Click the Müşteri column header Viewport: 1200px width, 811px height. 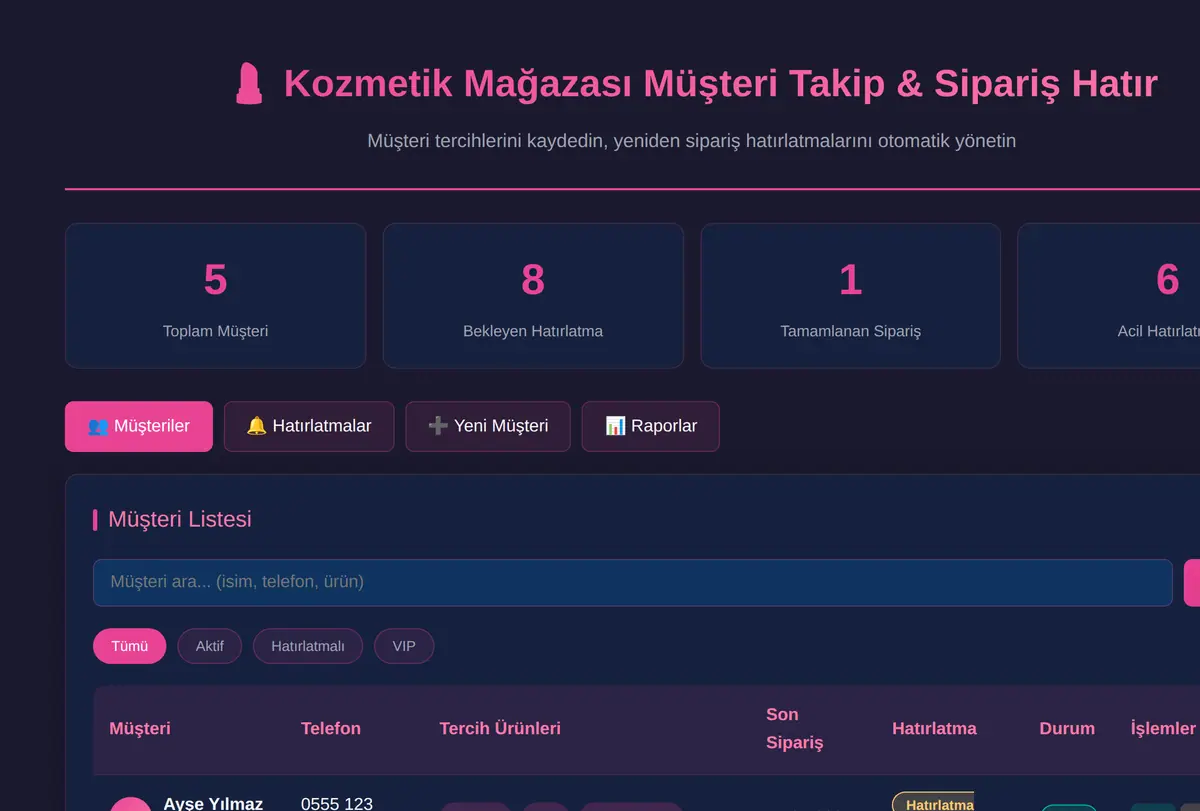pyautogui.click(x=140, y=728)
